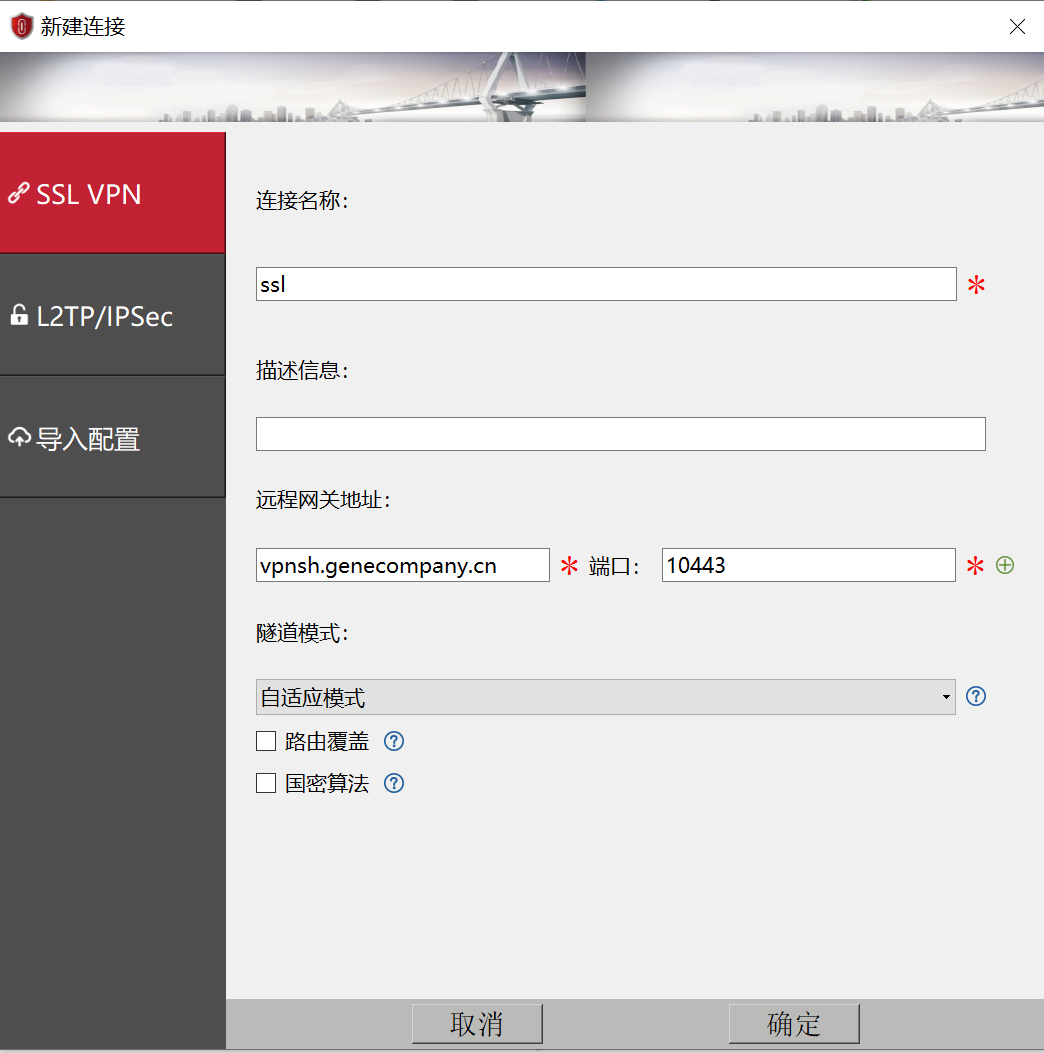Close the 新建连接 dialog window
The height and width of the screenshot is (1053, 1044).
coord(1017,26)
